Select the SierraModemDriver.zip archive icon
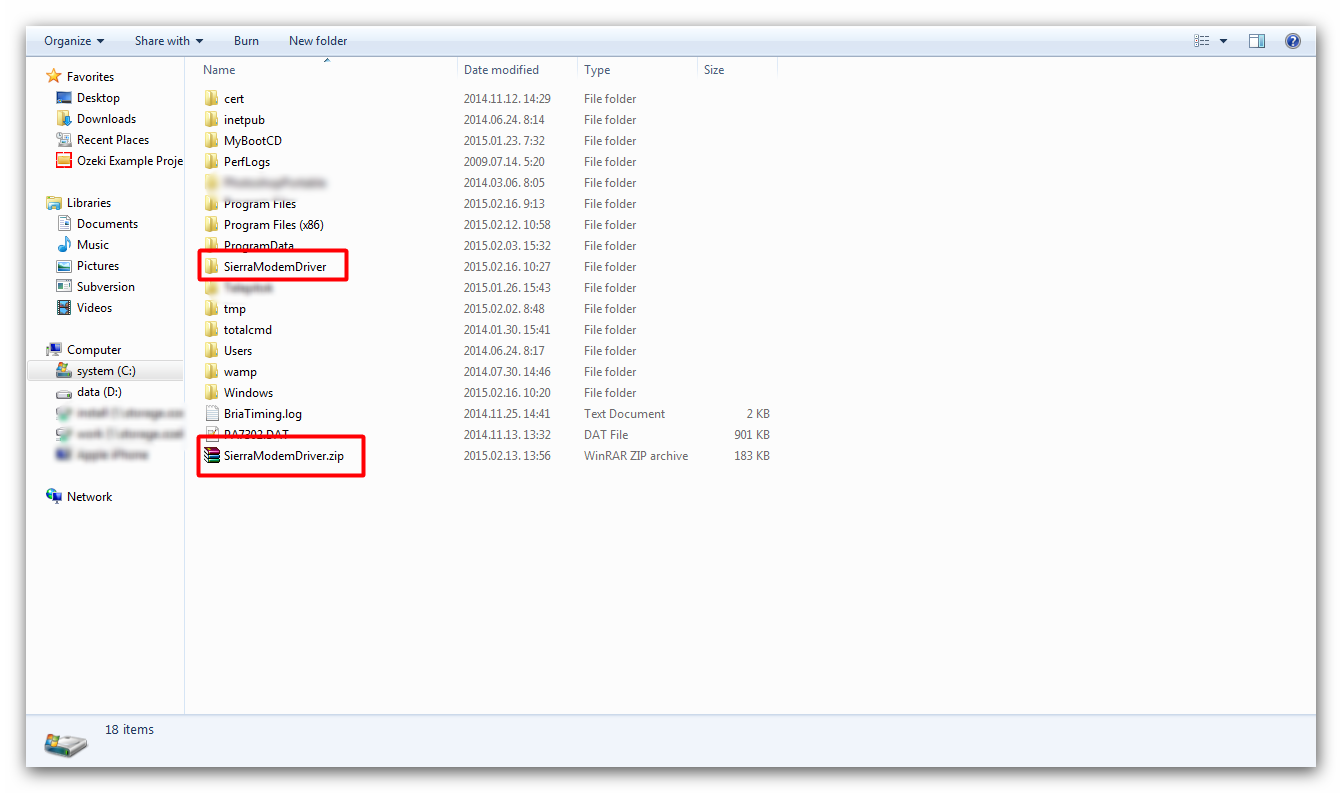Viewport: 1342px width, 793px height. (x=212, y=455)
